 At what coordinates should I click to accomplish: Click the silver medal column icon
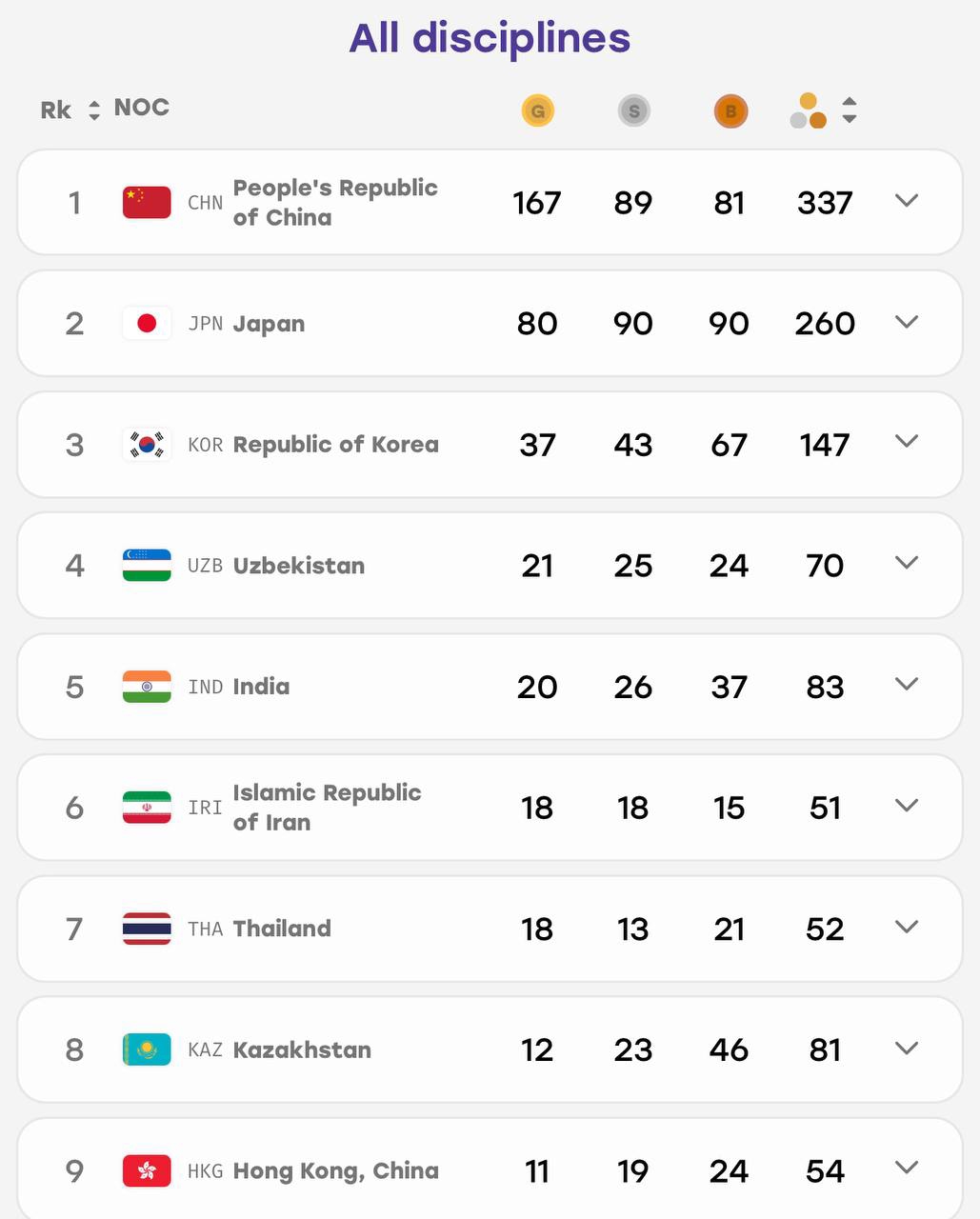(x=633, y=110)
